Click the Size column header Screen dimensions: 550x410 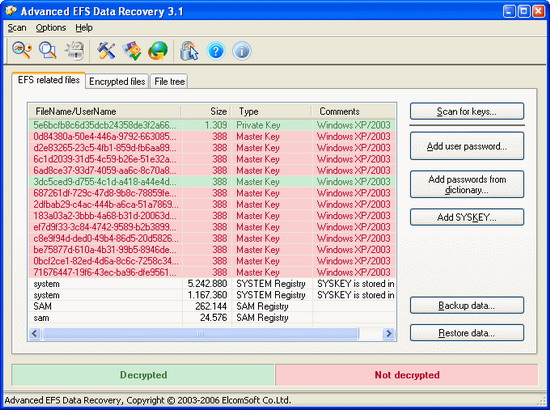(x=206, y=112)
